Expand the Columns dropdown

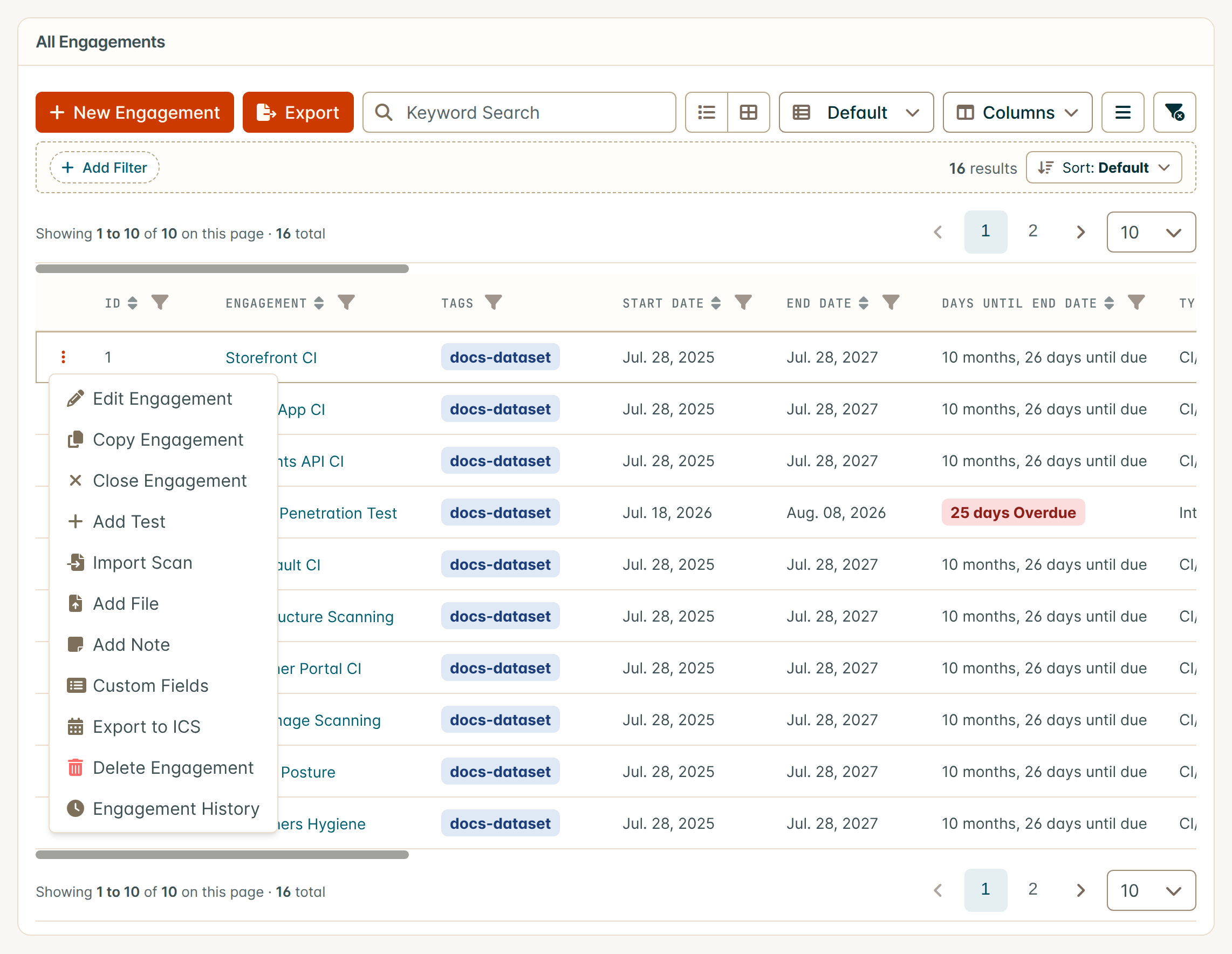[x=1017, y=112]
